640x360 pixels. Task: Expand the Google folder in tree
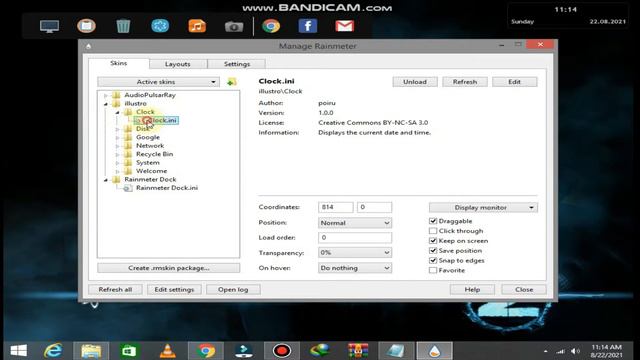point(118,138)
